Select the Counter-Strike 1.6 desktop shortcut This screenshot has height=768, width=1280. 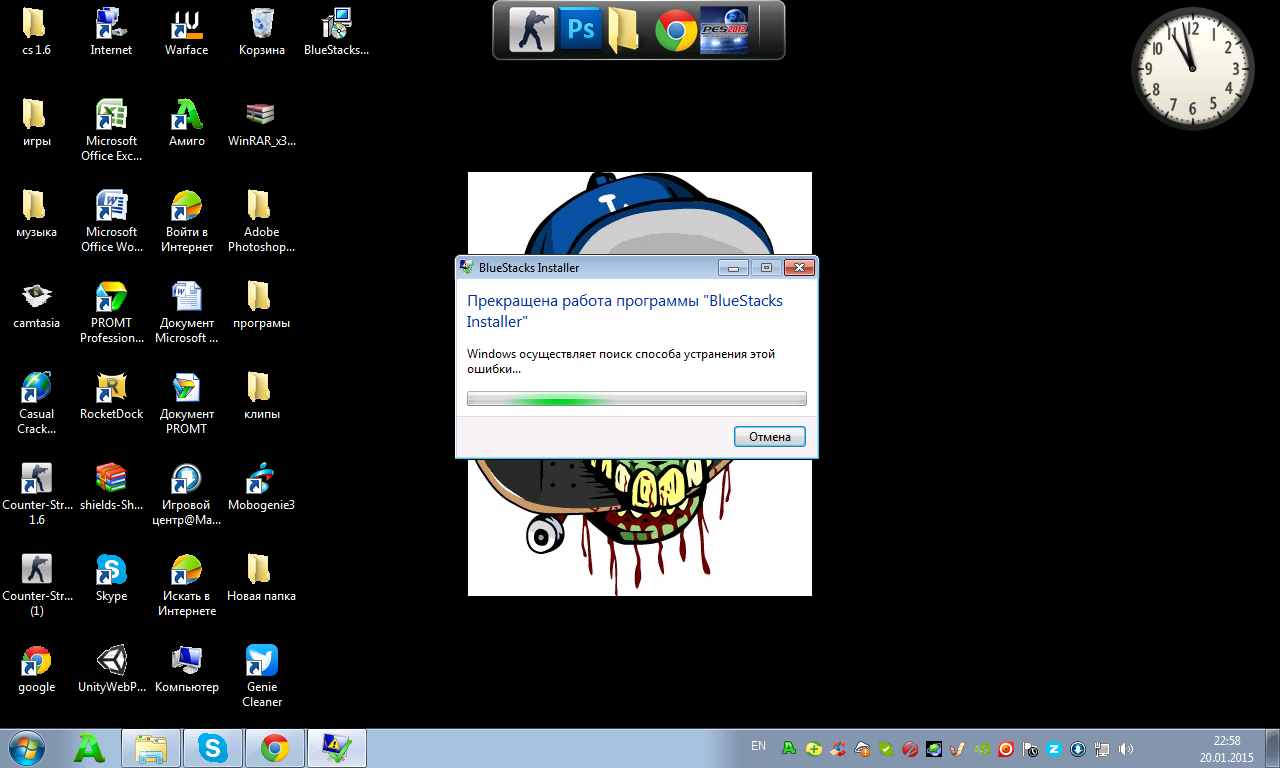[x=36, y=494]
